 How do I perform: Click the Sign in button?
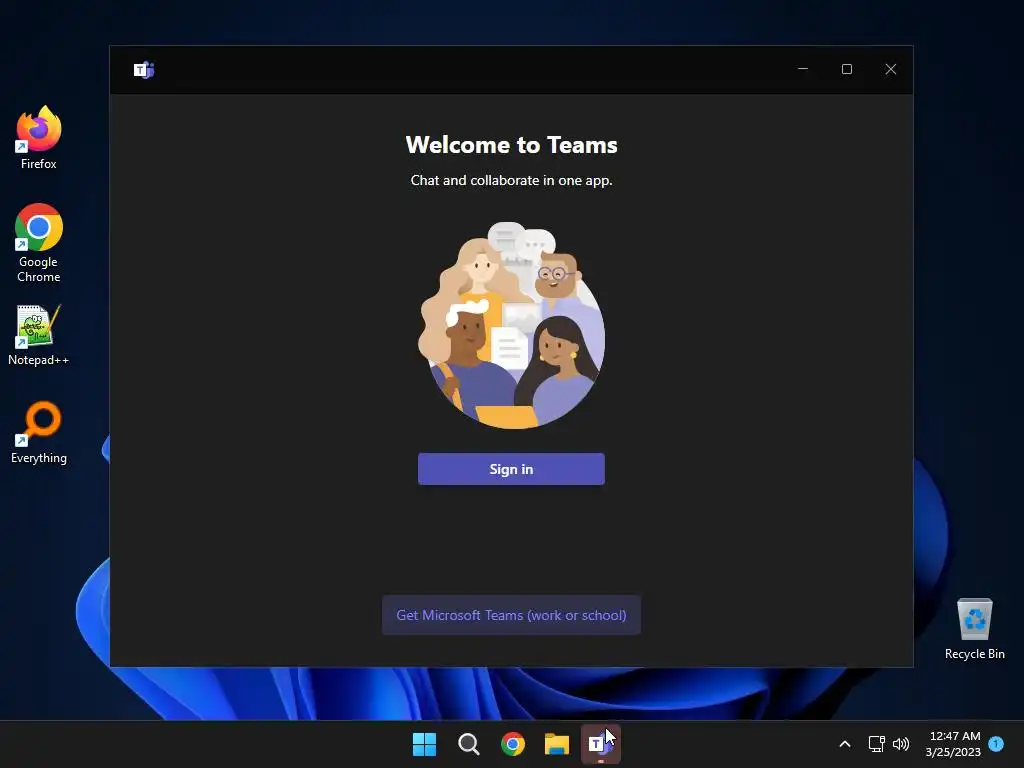tap(511, 469)
